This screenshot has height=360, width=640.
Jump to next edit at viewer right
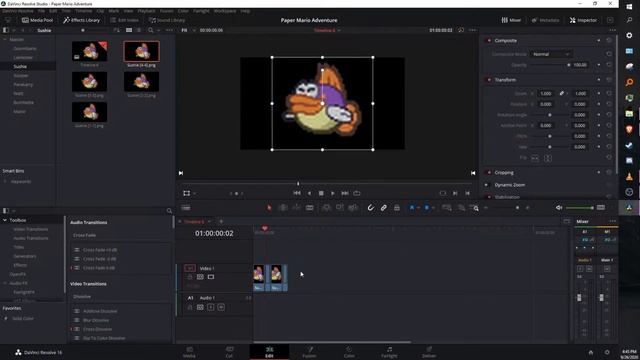click(x=473, y=173)
